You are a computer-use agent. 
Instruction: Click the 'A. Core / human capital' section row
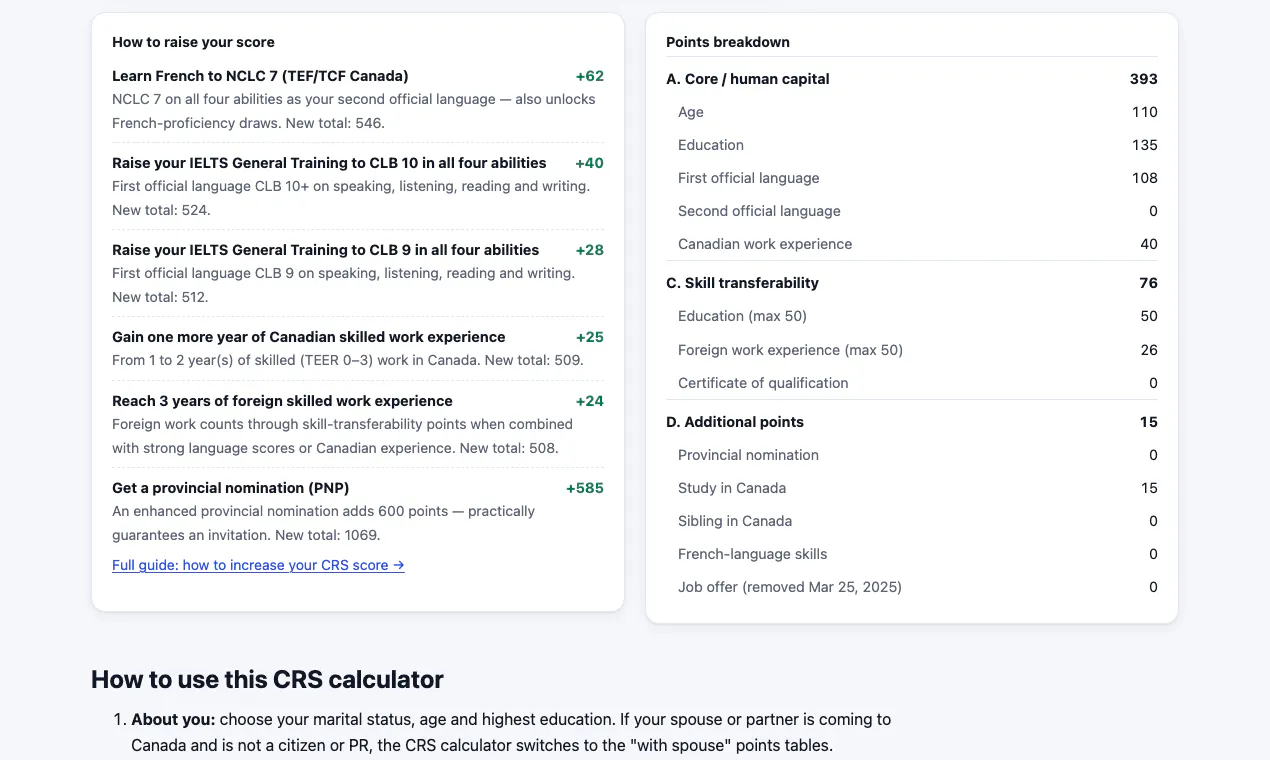pos(912,79)
